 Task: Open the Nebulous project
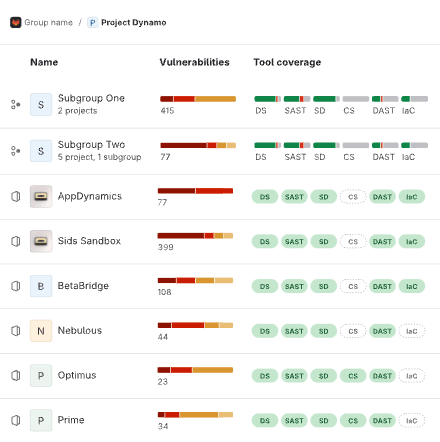pos(80,331)
